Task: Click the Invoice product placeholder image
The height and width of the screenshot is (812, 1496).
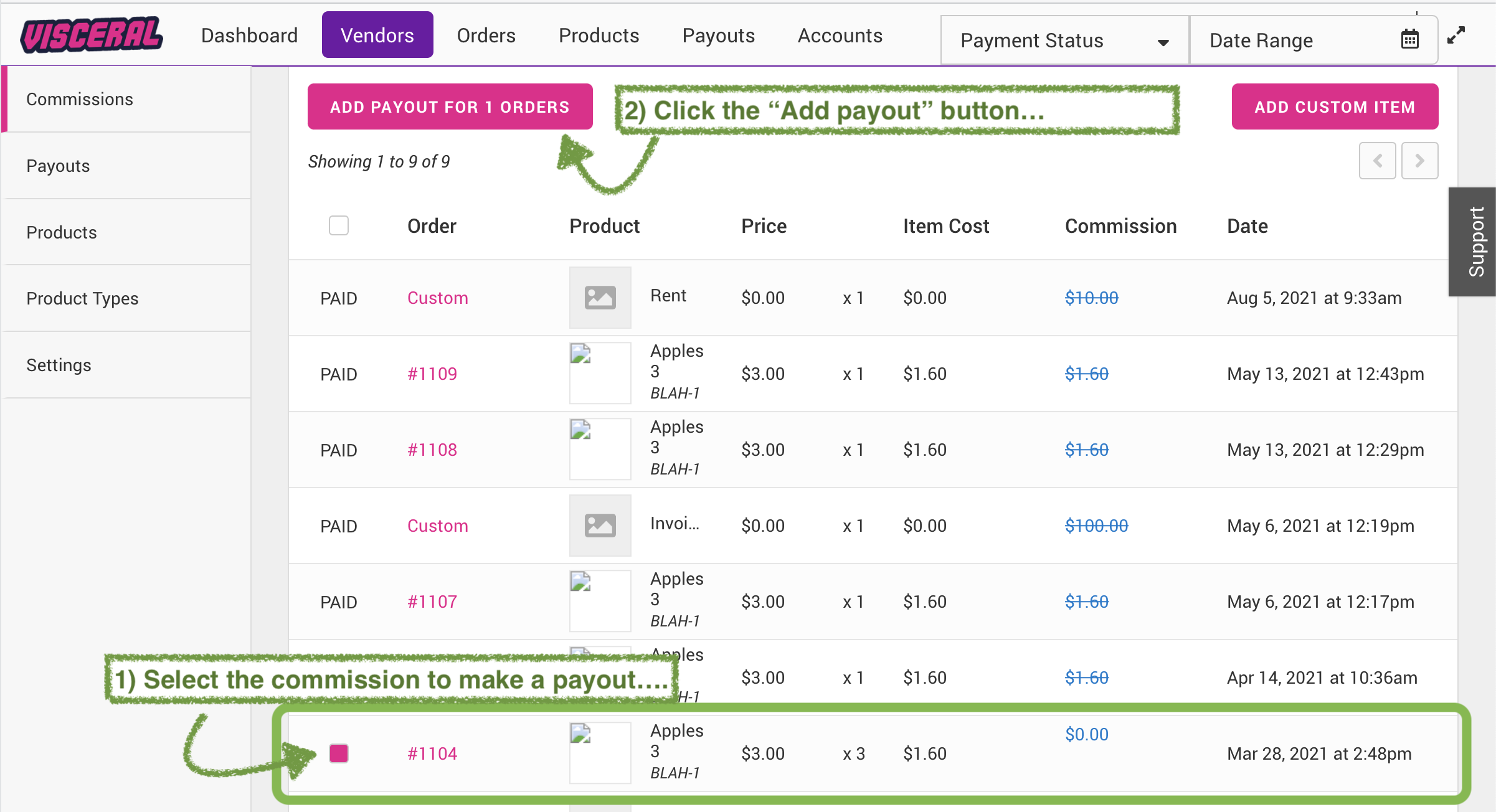Action: [600, 526]
